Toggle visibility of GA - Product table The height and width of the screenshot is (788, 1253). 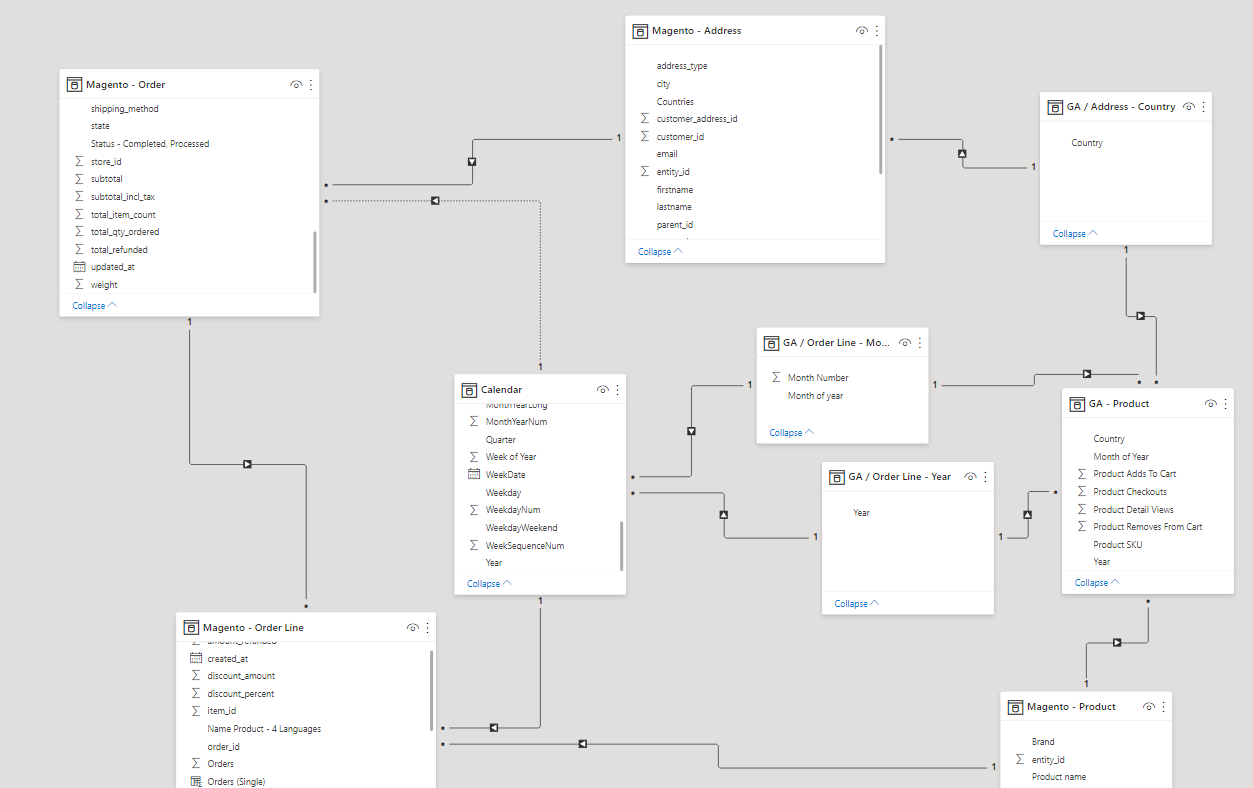point(1211,404)
